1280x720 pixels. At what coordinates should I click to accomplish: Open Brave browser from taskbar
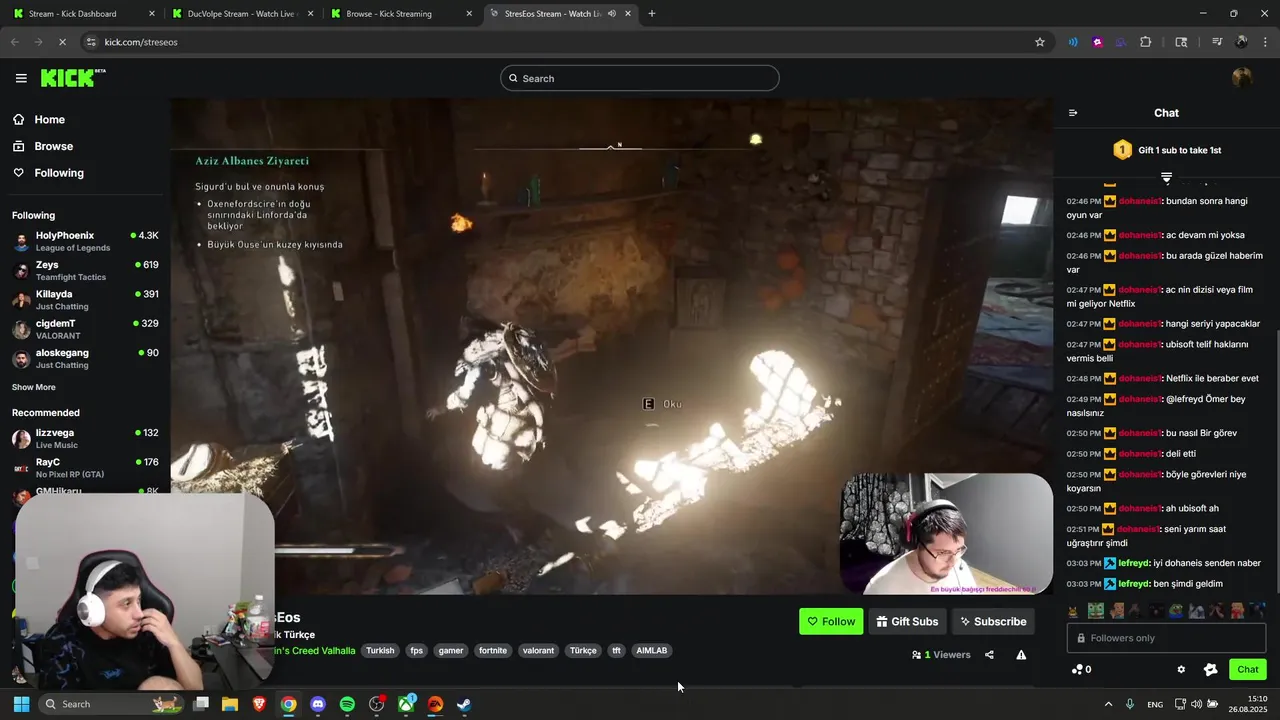pos(259,704)
